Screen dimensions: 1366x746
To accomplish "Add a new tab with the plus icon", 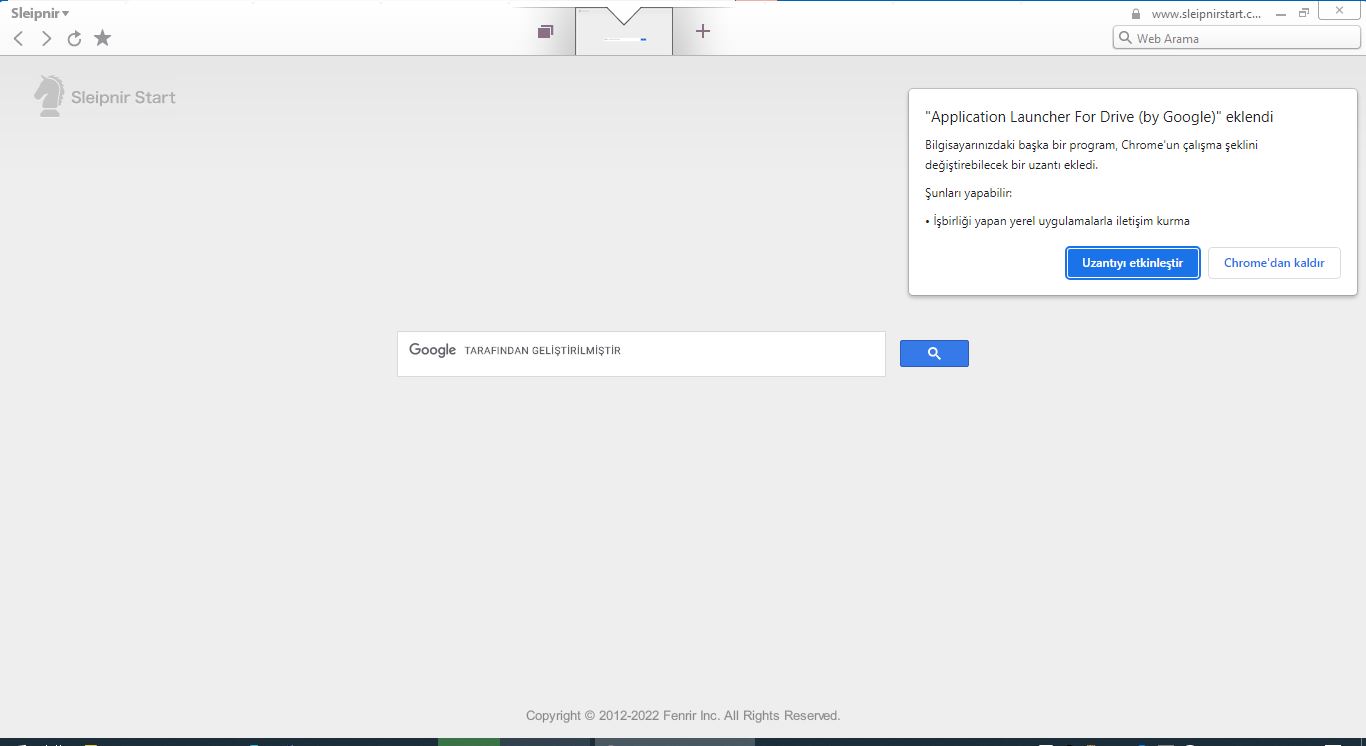I will [x=702, y=31].
